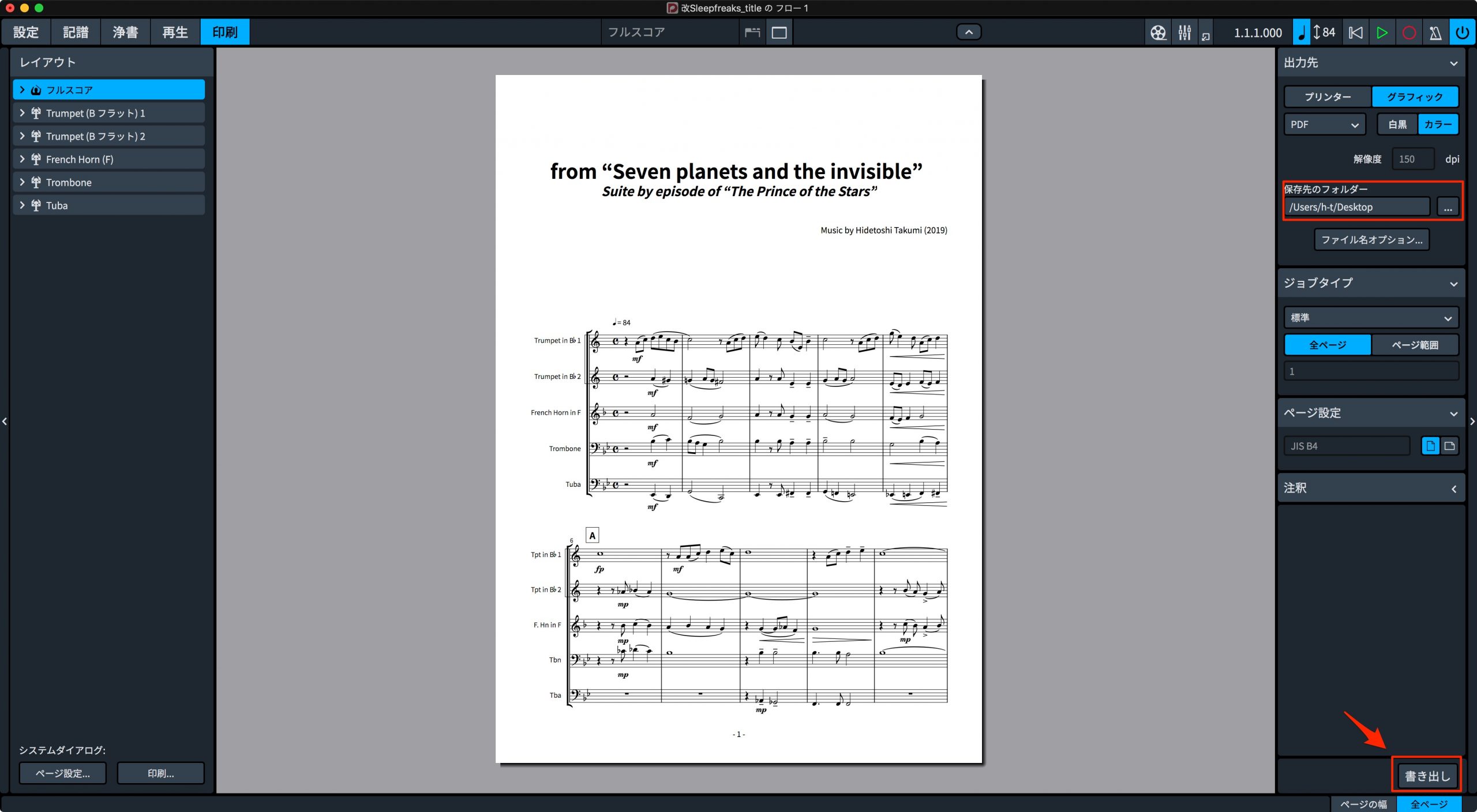Switch zoom to 全ページ in status bar
The width and height of the screenshot is (1477, 812).
point(1429,804)
